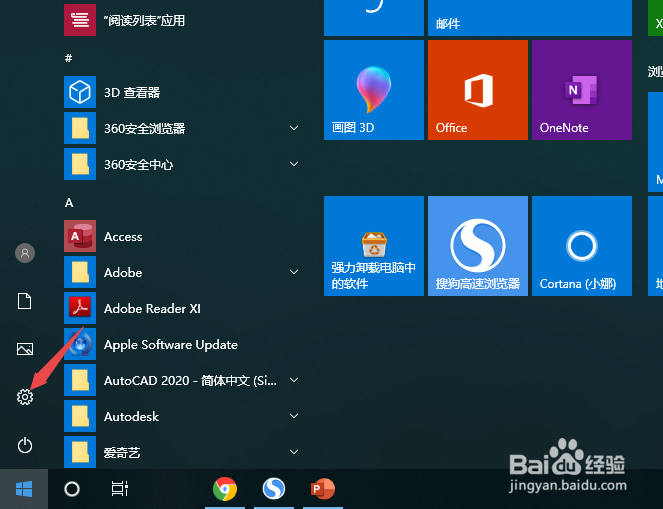Click the user account avatar icon
The image size is (663, 509).
click(25, 253)
